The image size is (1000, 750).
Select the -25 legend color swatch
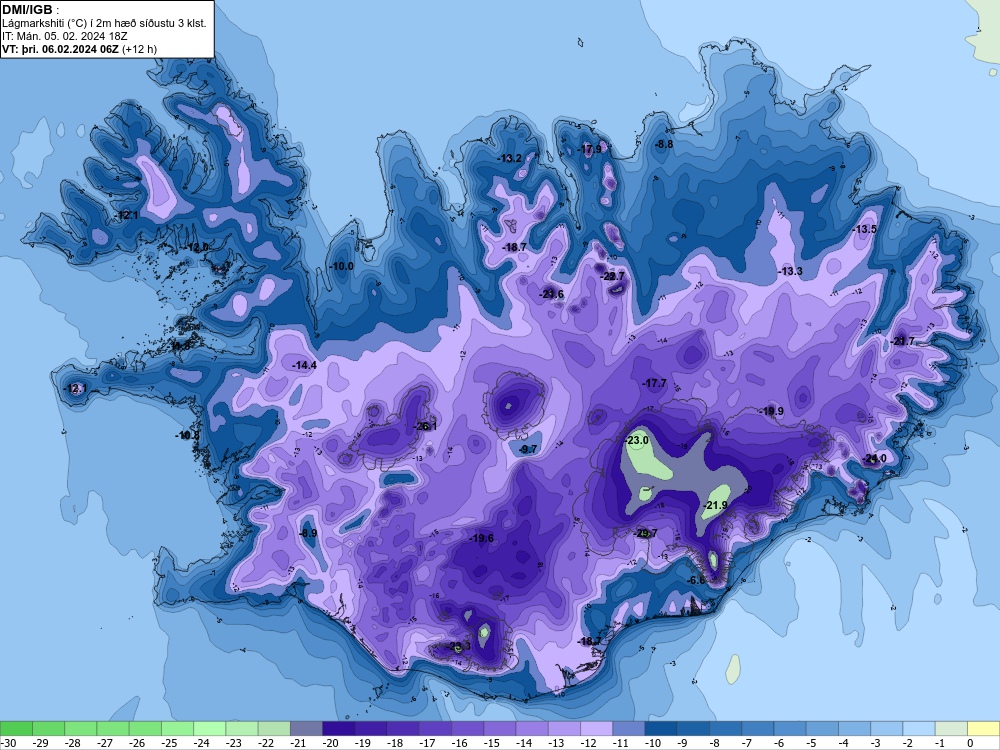(177, 728)
